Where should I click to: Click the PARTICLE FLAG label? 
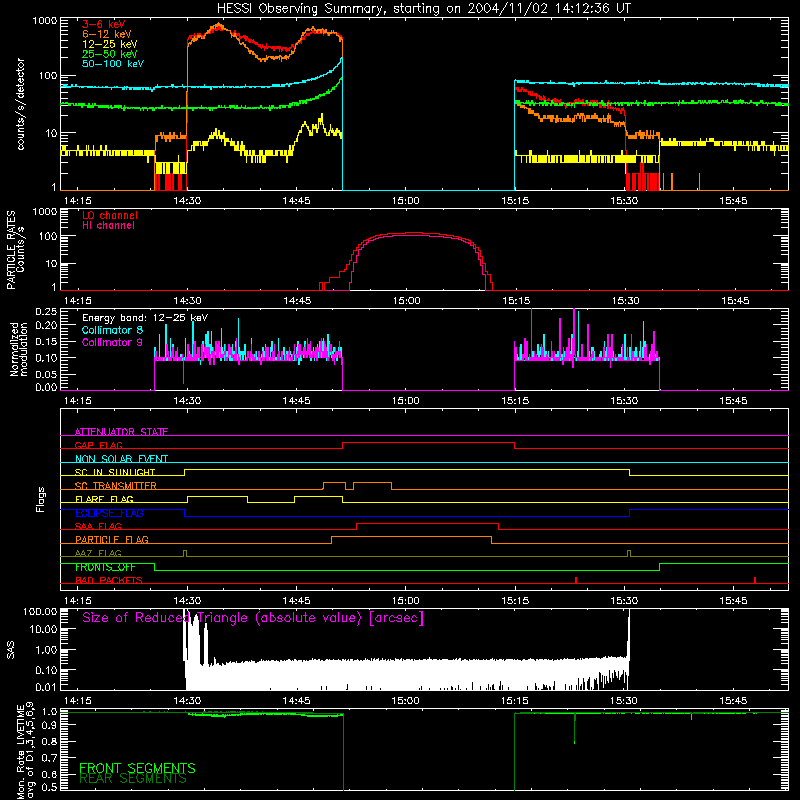tap(112, 539)
